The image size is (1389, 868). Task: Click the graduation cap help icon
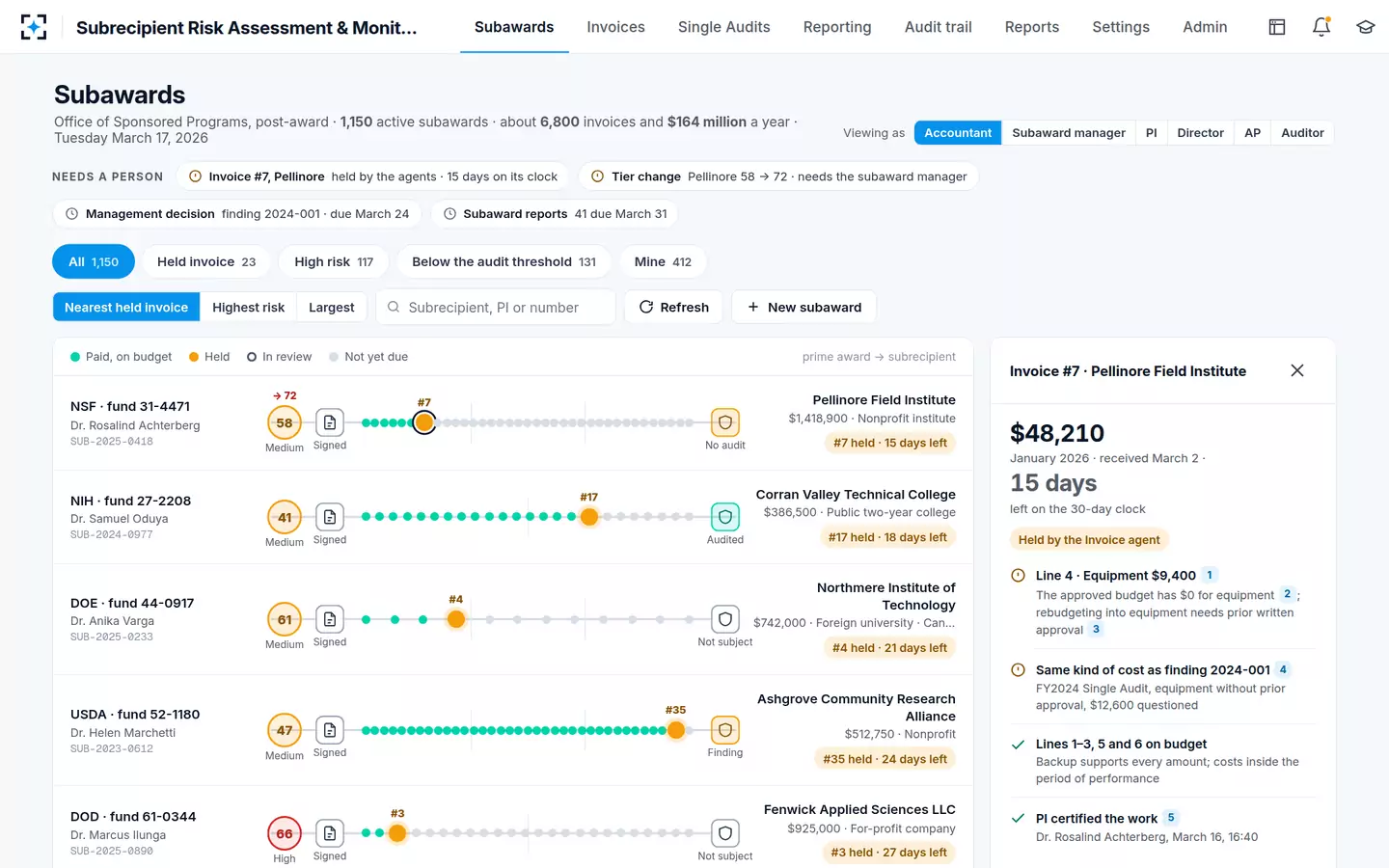1365,27
